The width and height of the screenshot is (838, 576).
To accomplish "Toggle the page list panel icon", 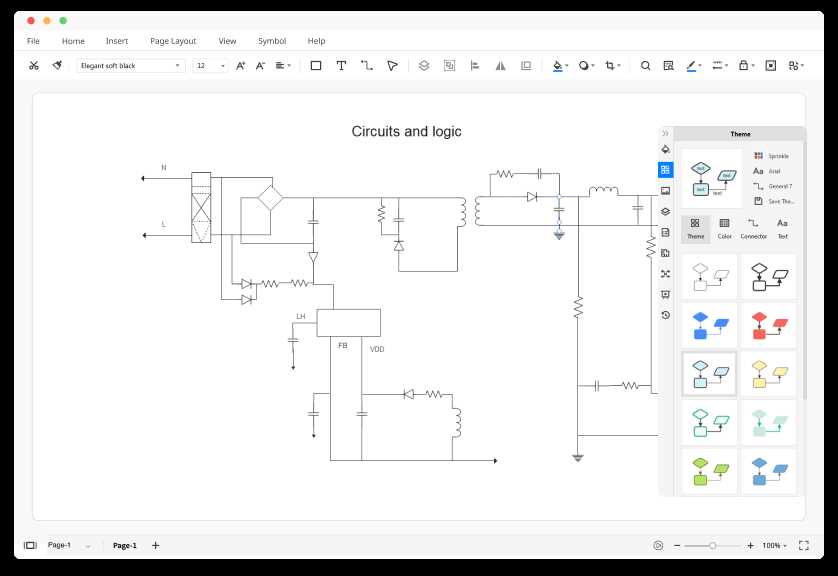I will (30, 545).
